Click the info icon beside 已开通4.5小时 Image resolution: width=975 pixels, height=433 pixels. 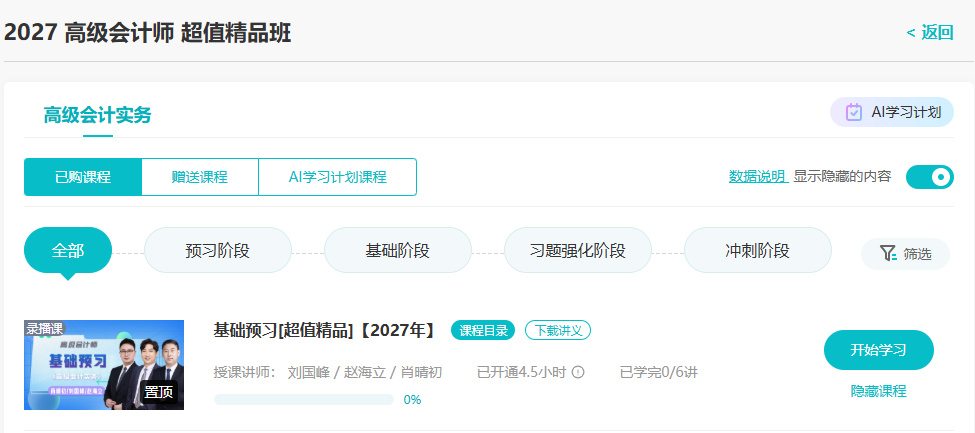click(x=578, y=373)
